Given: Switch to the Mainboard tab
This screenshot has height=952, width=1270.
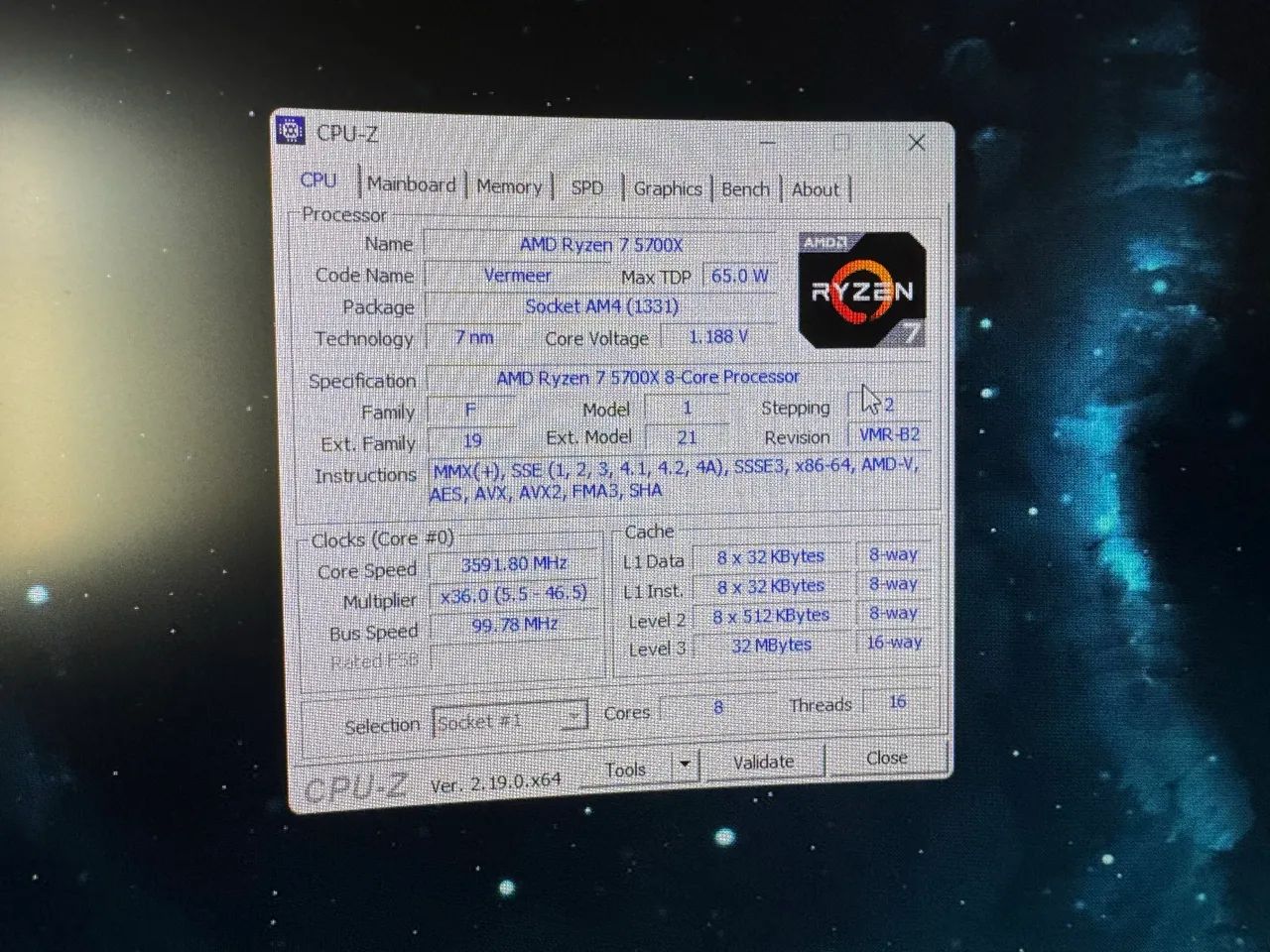Looking at the screenshot, I should pyautogui.click(x=411, y=184).
